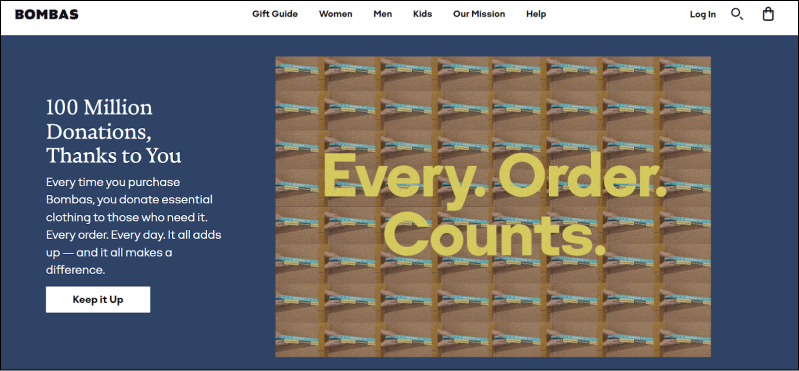Click the Keep it Up button
This screenshot has height=371, width=799.
click(98, 300)
